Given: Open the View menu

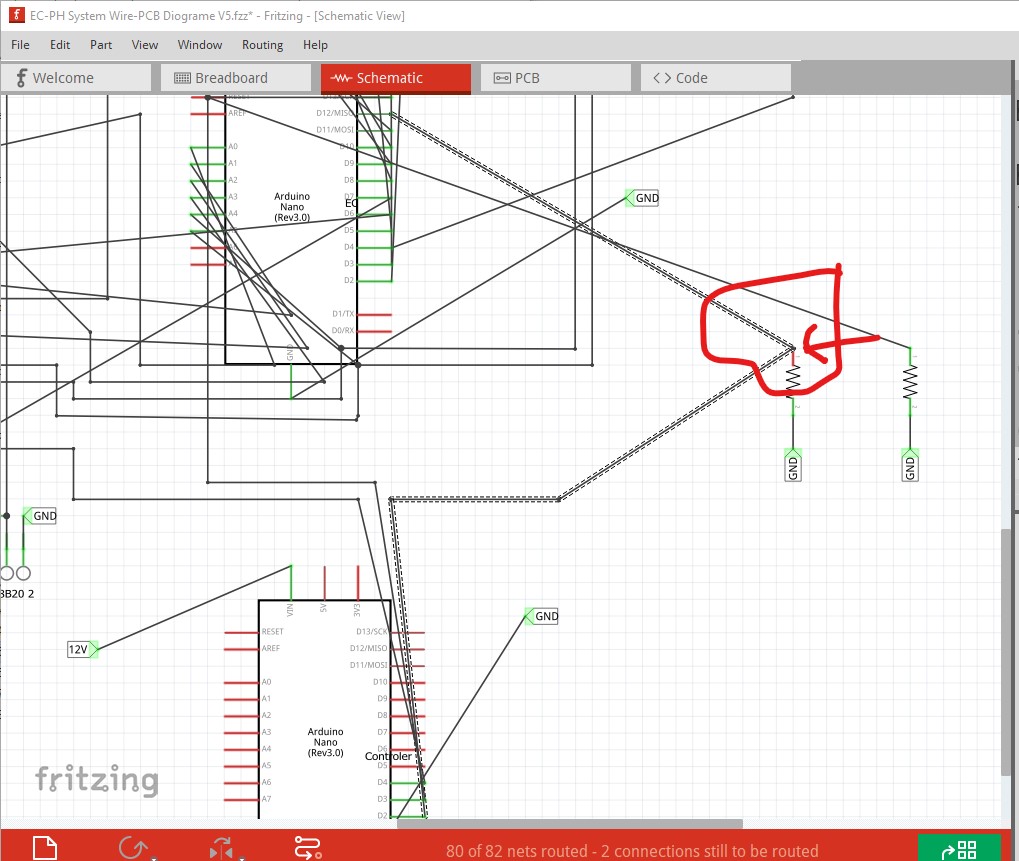Looking at the screenshot, I should [144, 45].
